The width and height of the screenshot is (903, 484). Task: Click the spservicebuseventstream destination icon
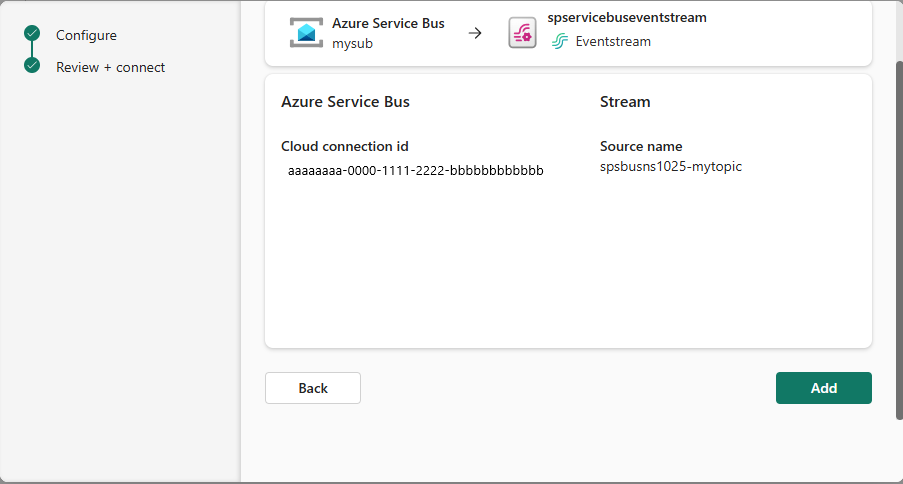(x=522, y=33)
